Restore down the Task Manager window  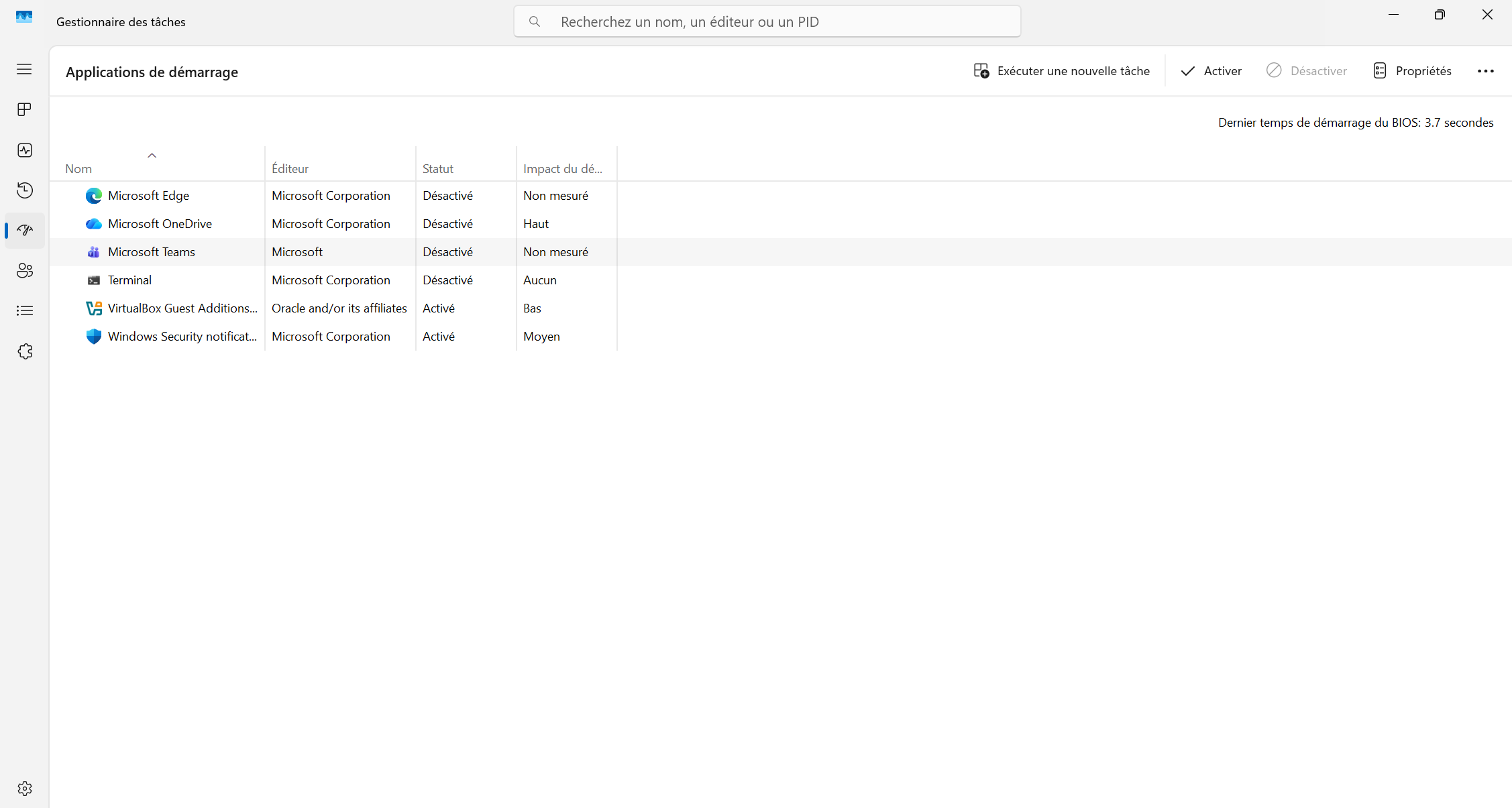click(1440, 15)
